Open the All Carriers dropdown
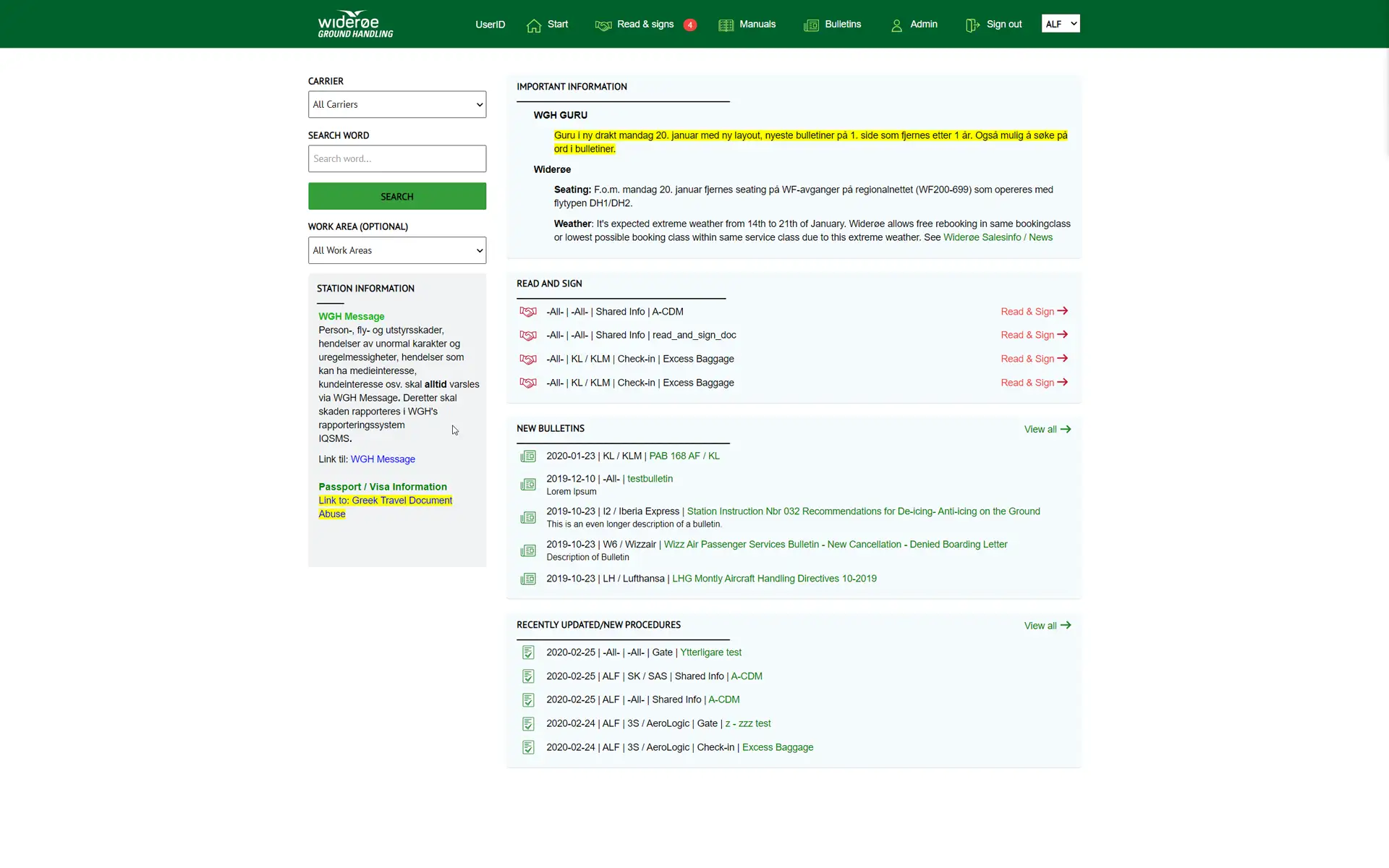Image resolution: width=1389 pixels, height=868 pixels. tap(397, 104)
